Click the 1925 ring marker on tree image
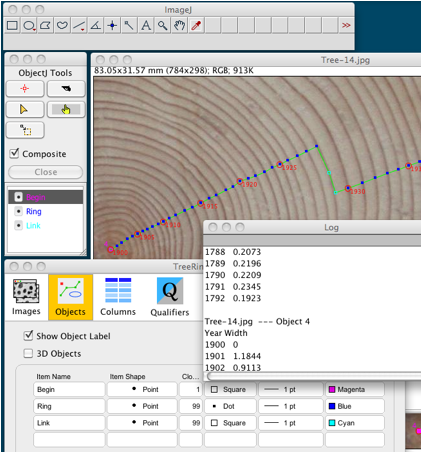Viewport: 422px width, 453px height. click(x=280, y=164)
